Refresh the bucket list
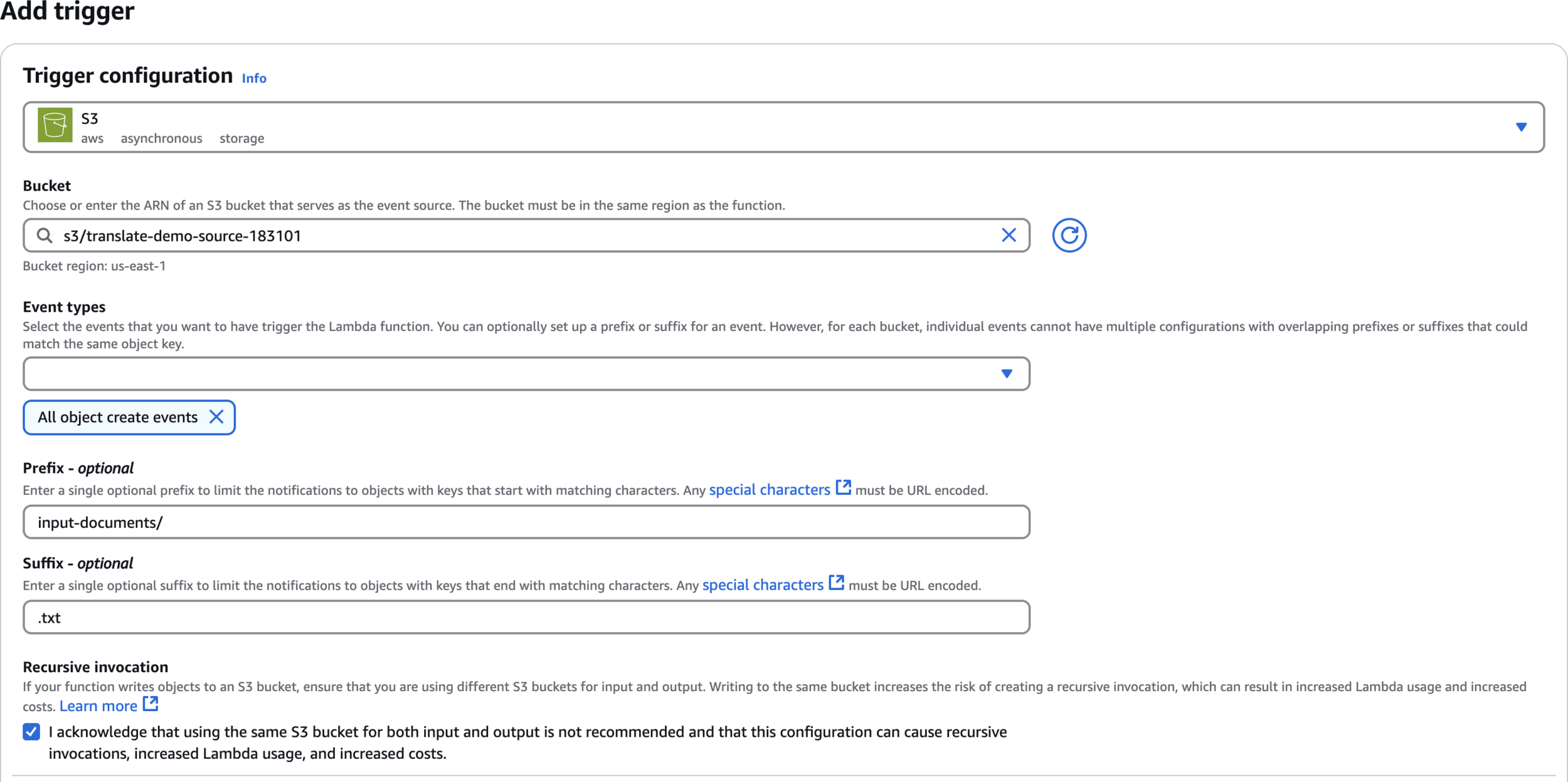This screenshot has height=782, width=1568. click(x=1069, y=235)
